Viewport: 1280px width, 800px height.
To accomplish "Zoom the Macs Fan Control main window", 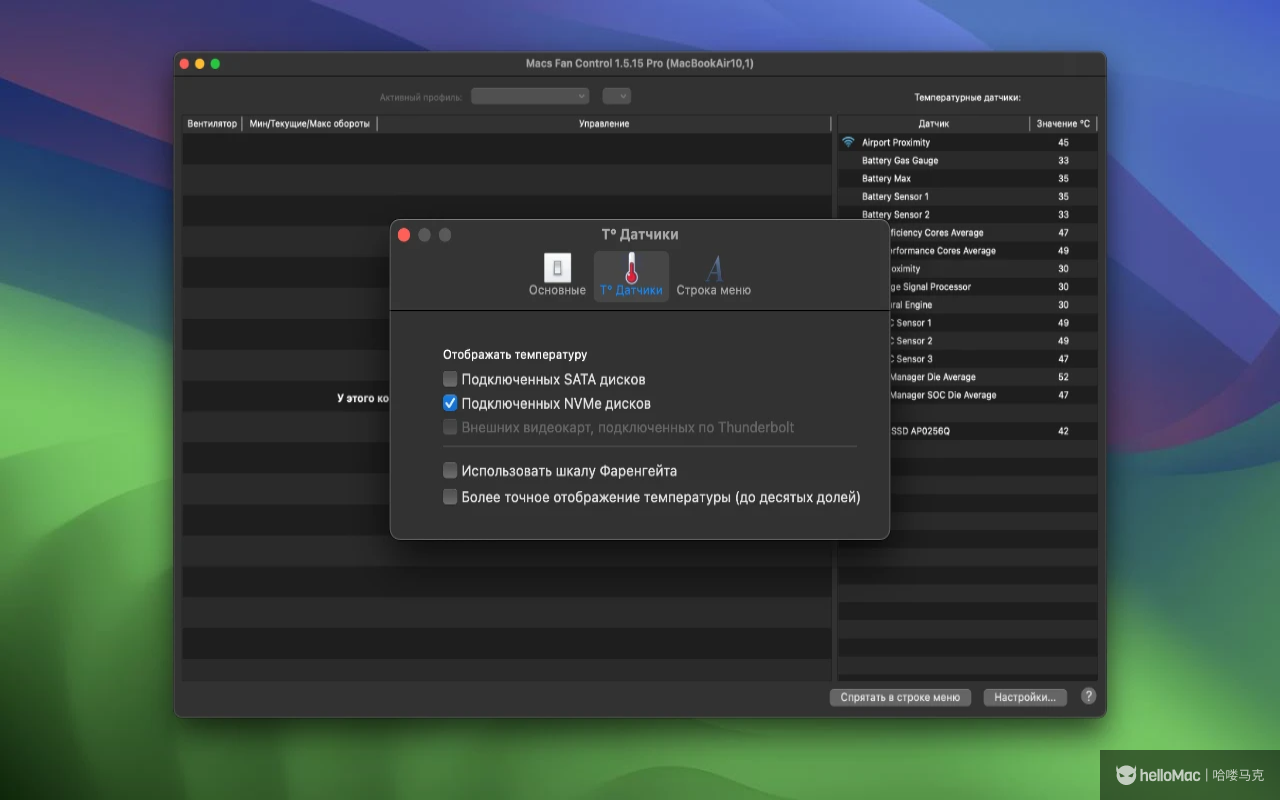I will [215, 64].
